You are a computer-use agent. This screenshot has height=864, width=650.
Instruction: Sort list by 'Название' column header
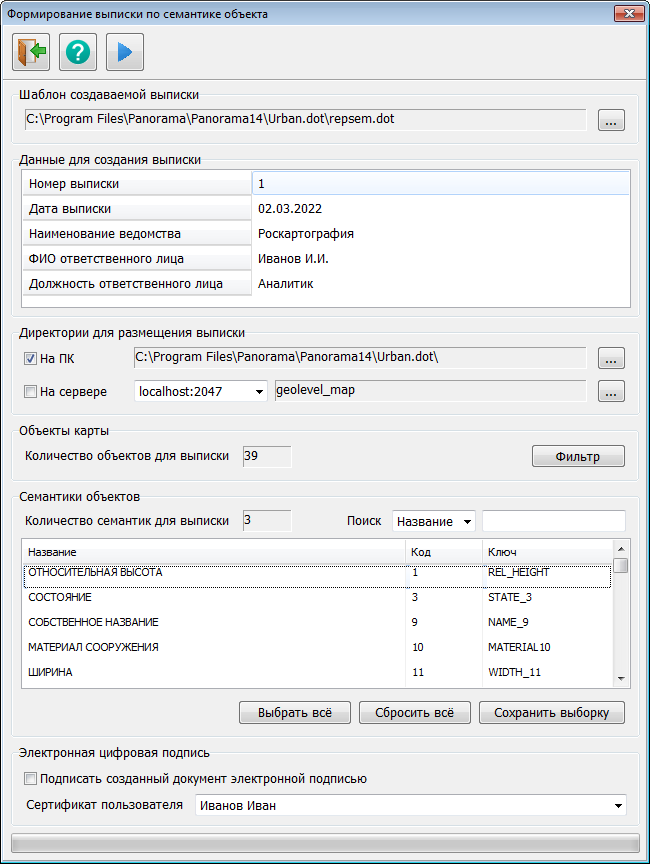[213, 552]
